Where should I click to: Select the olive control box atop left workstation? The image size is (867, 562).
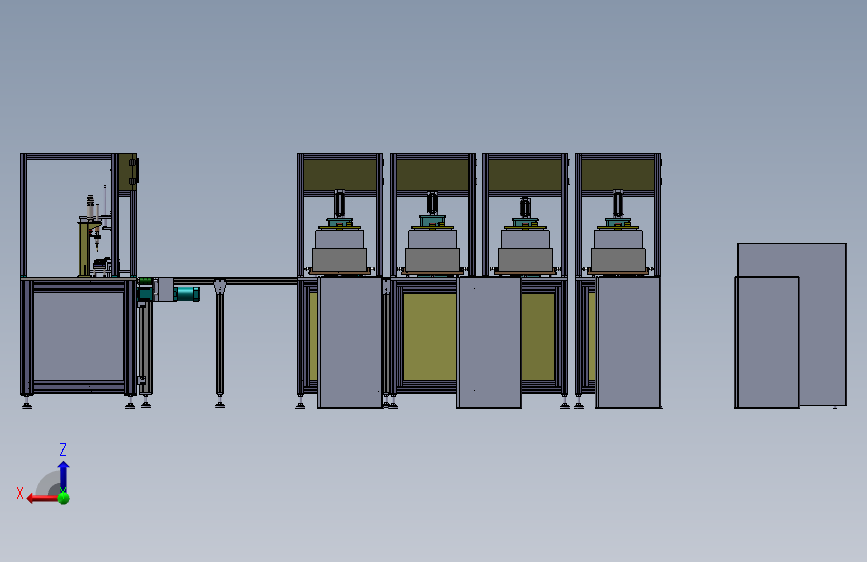pyautogui.click(x=128, y=172)
